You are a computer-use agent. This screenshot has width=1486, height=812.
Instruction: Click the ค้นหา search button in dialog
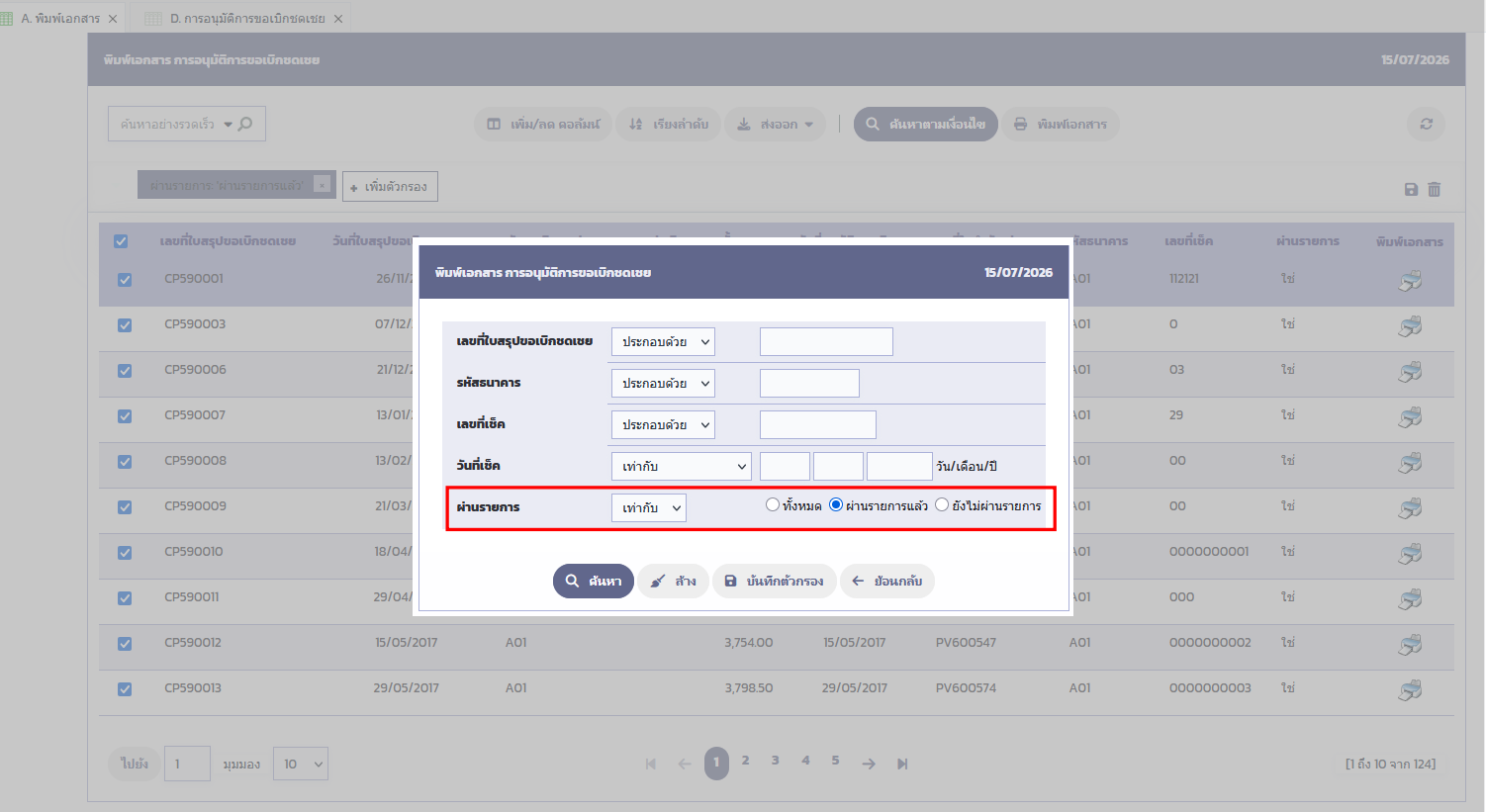tap(594, 581)
